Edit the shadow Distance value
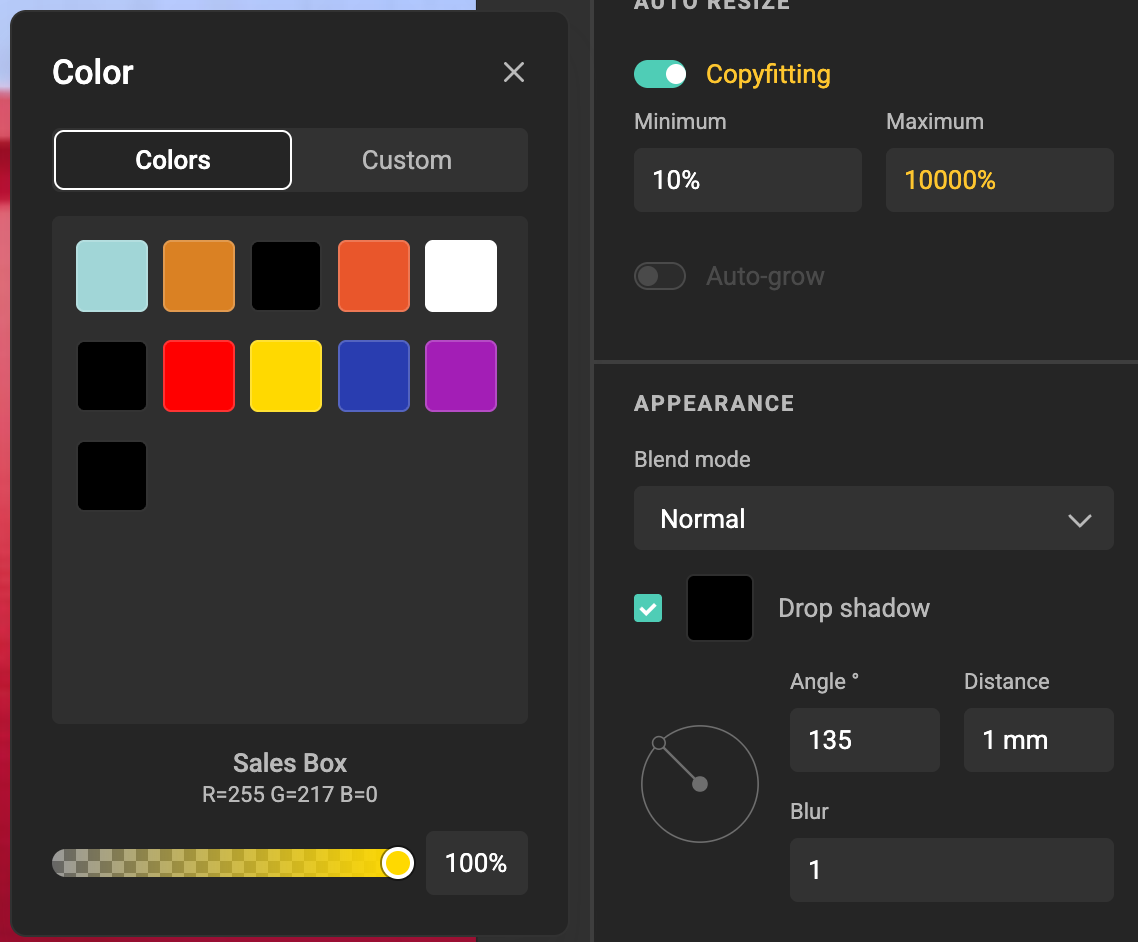 (1038, 740)
